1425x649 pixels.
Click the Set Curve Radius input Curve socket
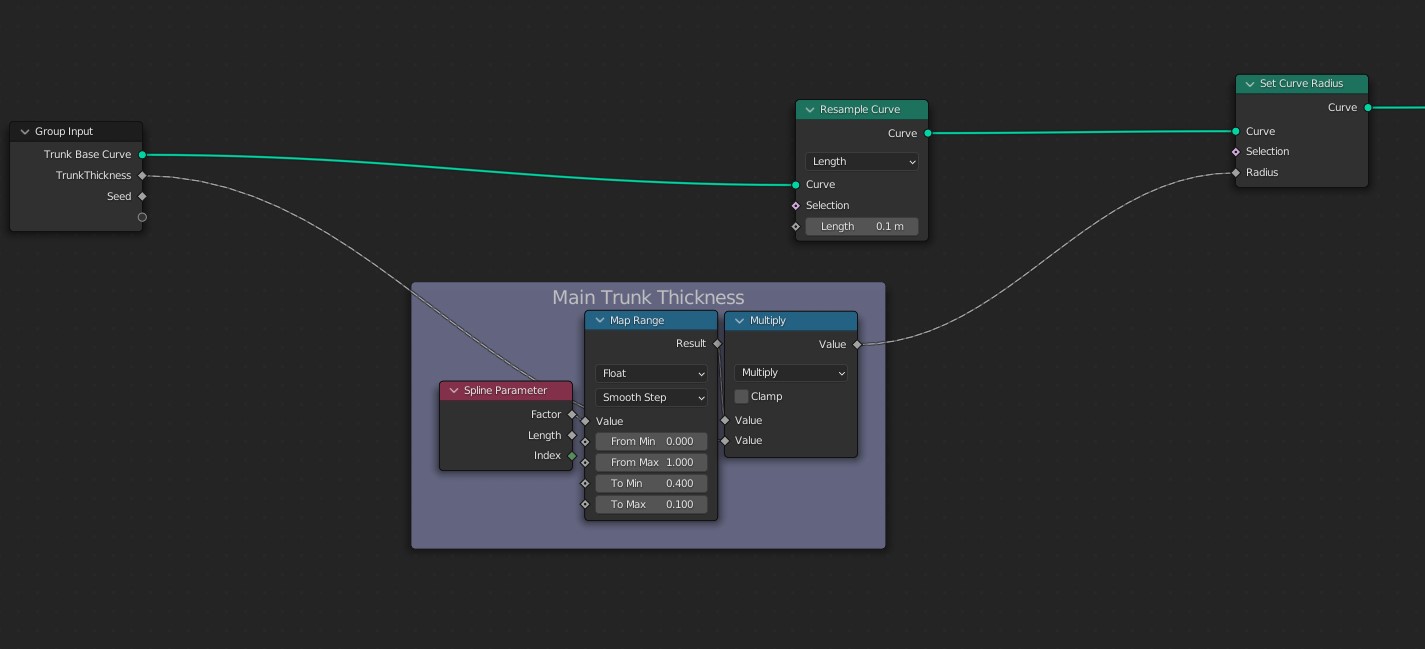[1236, 131]
